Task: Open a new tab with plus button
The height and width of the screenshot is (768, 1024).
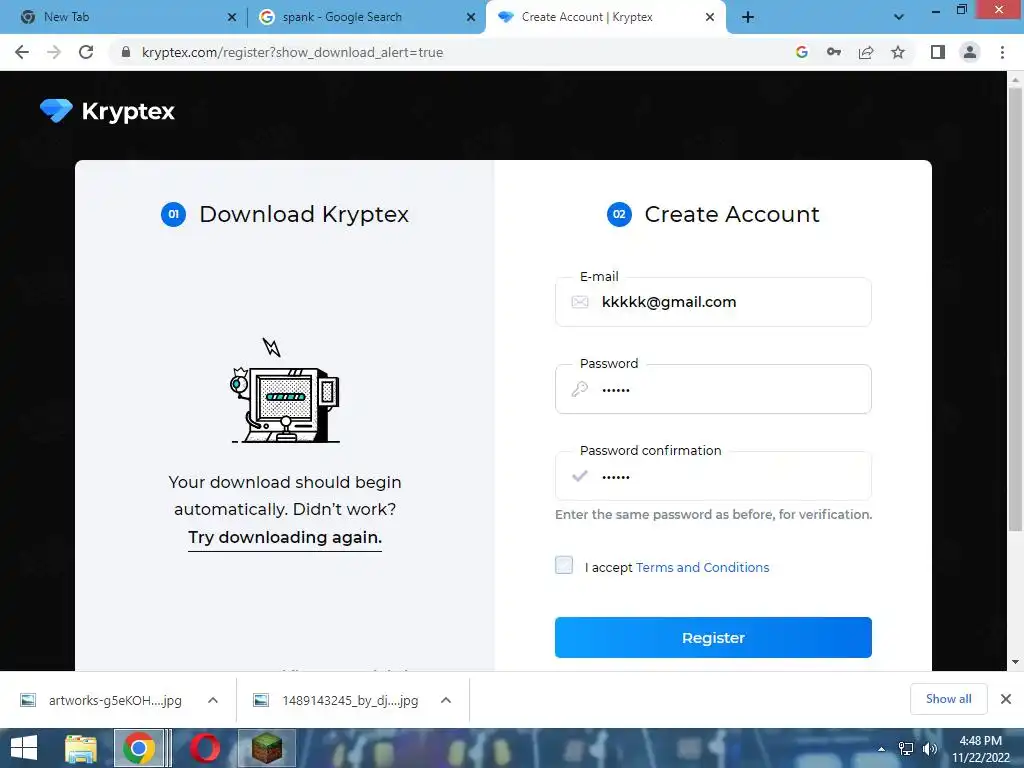Action: tap(748, 17)
